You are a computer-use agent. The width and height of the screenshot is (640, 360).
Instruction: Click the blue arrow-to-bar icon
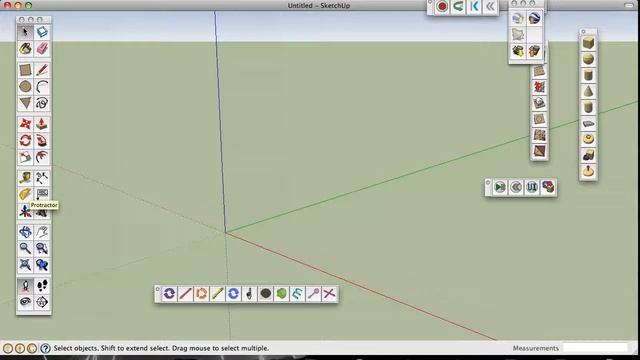[474, 7]
